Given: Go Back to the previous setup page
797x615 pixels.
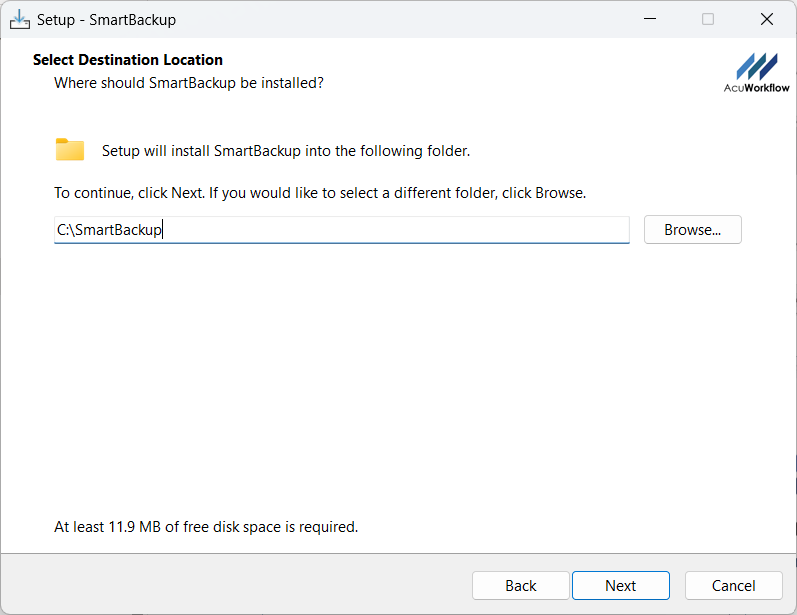Looking at the screenshot, I should click(x=520, y=586).
